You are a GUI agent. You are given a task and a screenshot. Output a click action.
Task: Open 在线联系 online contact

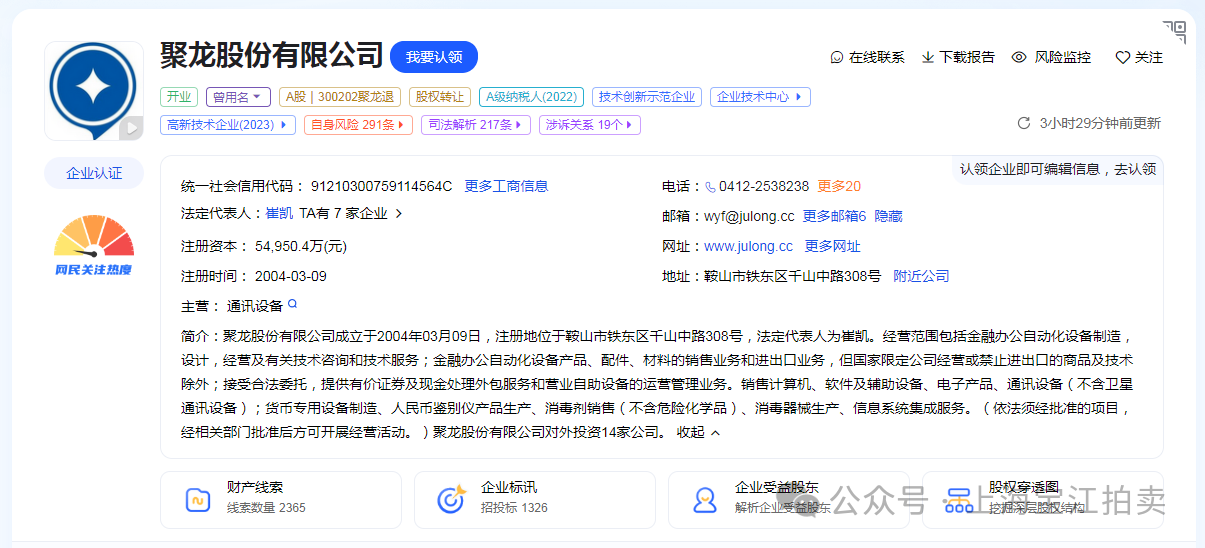[867, 58]
